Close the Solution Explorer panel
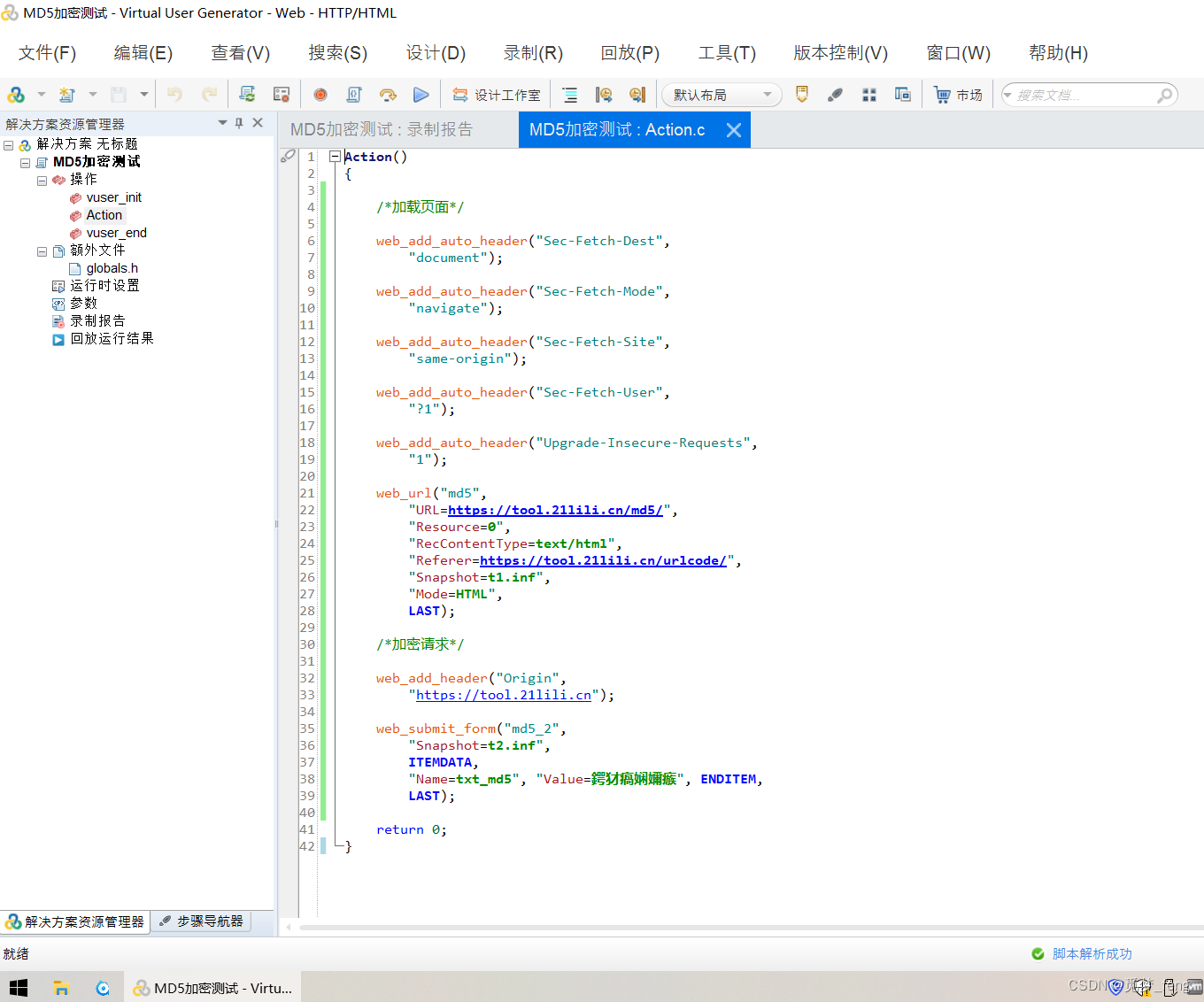Image resolution: width=1204 pixels, height=1002 pixels. coord(258,123)
